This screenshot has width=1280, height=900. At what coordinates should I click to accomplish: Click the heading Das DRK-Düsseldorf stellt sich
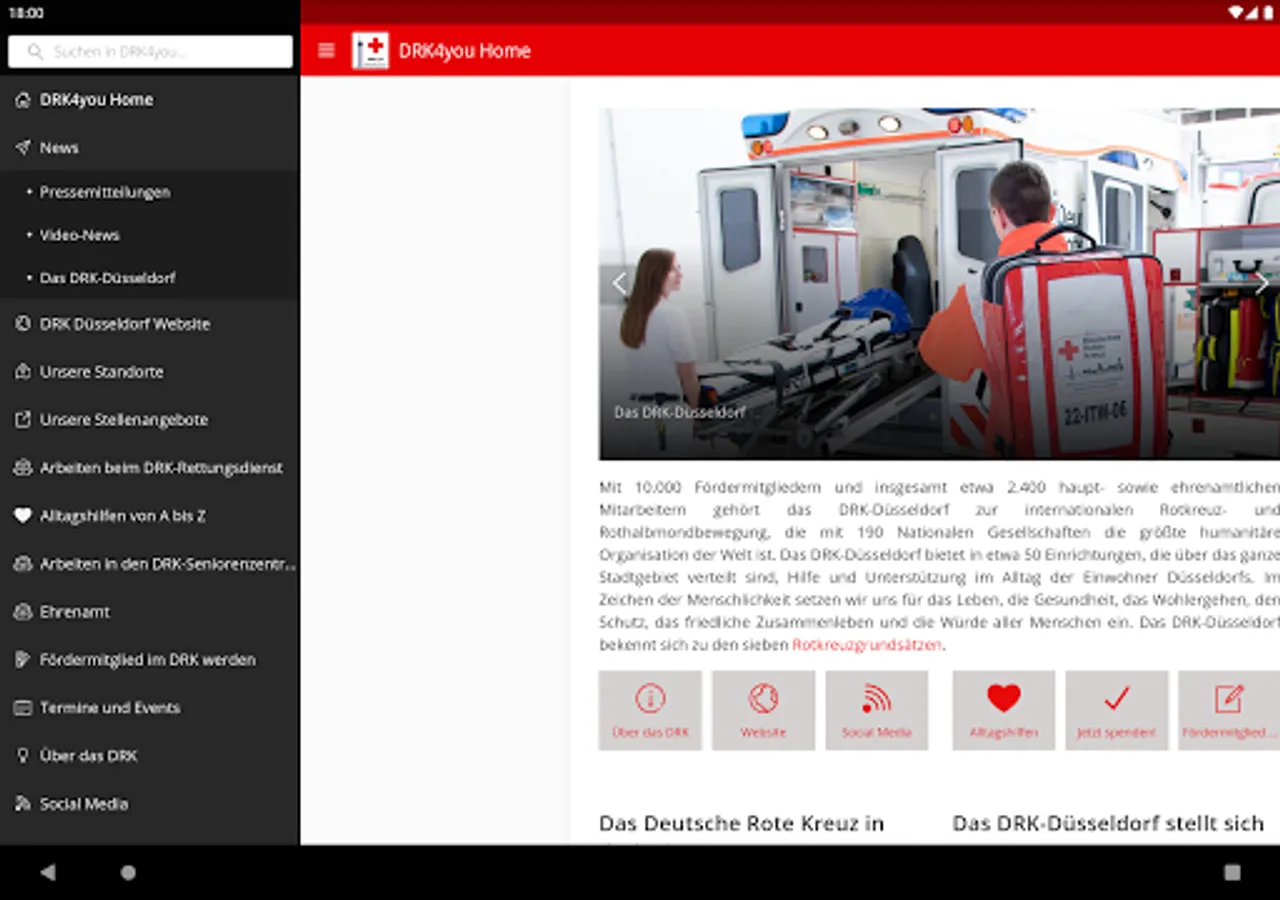(x=1108, y=824)
